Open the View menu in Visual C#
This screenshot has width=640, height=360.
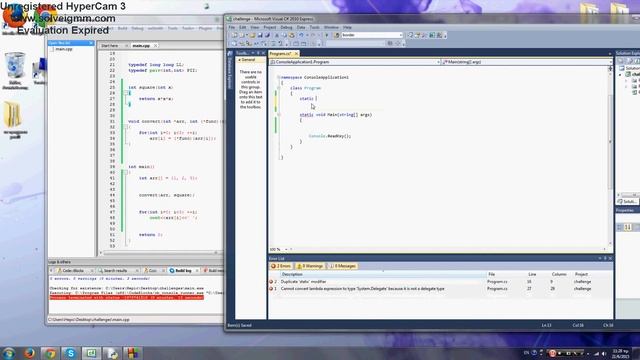pyautogui.click(x=255, y=27)
